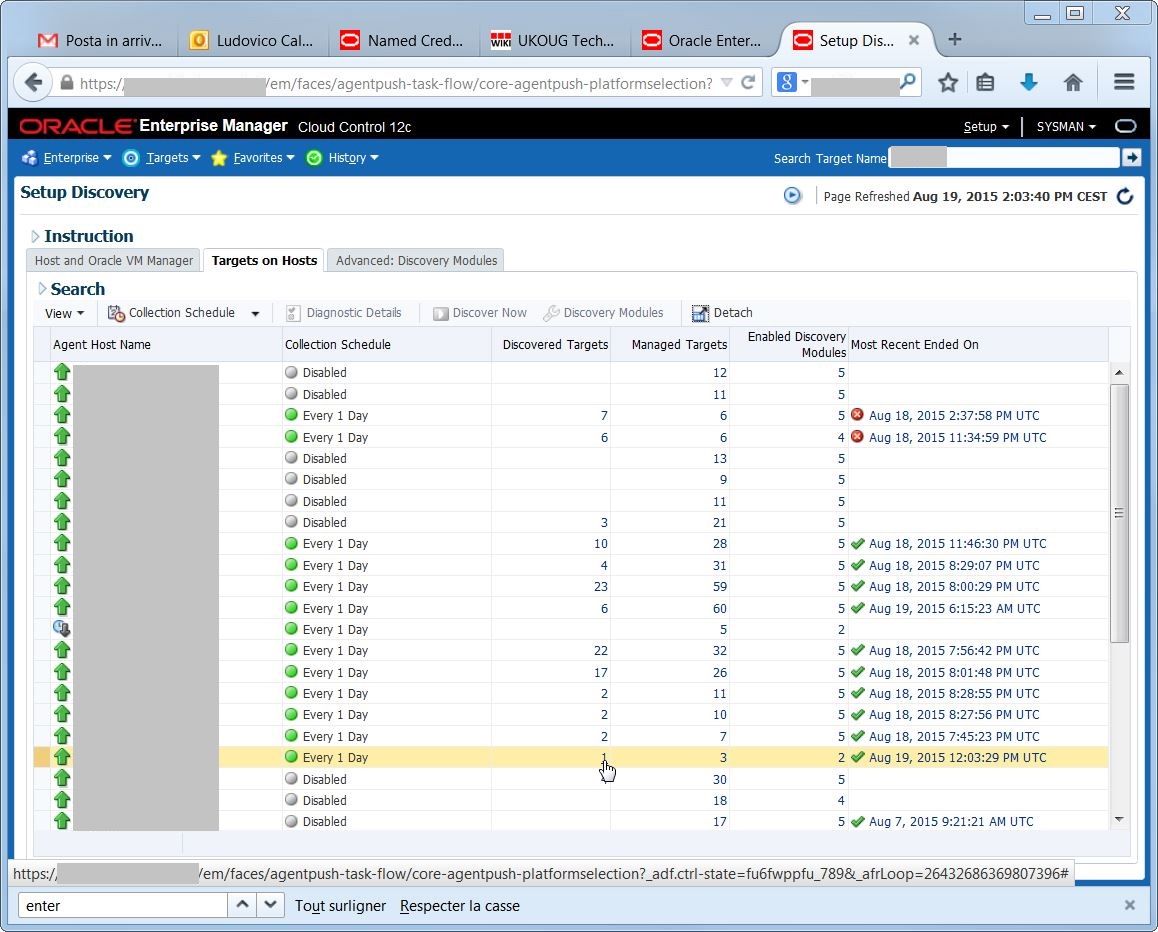The height and width of the screenshot is (932, 1158).
Task: Click Search Target Name input field
Action: coord(1004,157)
